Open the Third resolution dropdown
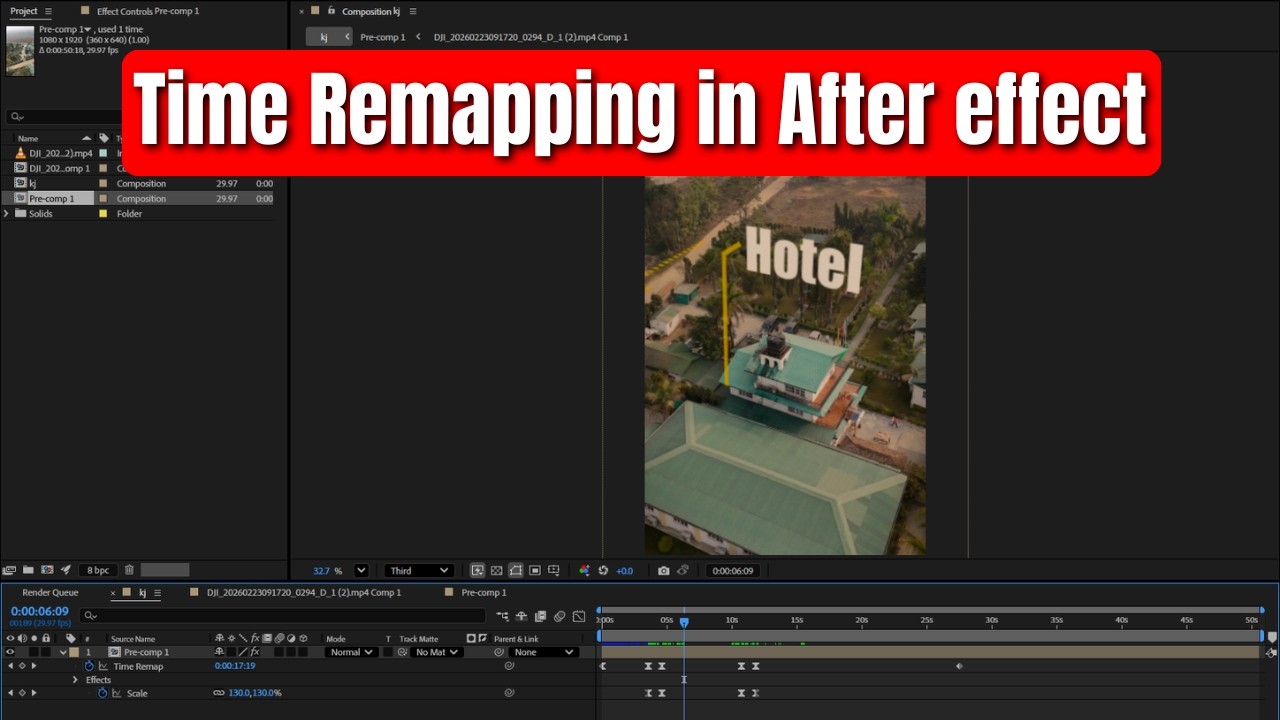The width and height of the screenshot is (1280, 720). pyautogui.click(x=419, y=571)
